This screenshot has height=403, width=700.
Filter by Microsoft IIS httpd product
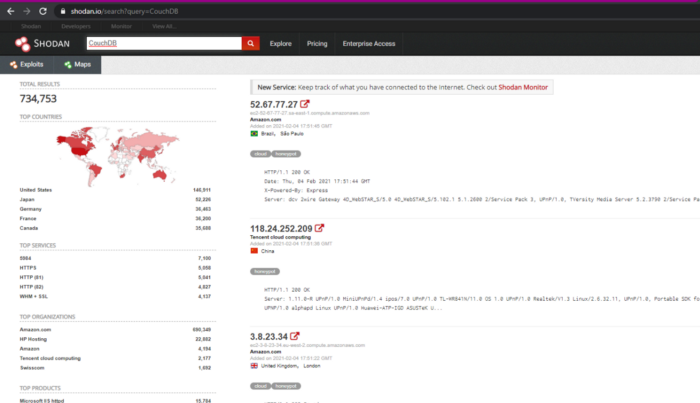(x=42, y=401)
